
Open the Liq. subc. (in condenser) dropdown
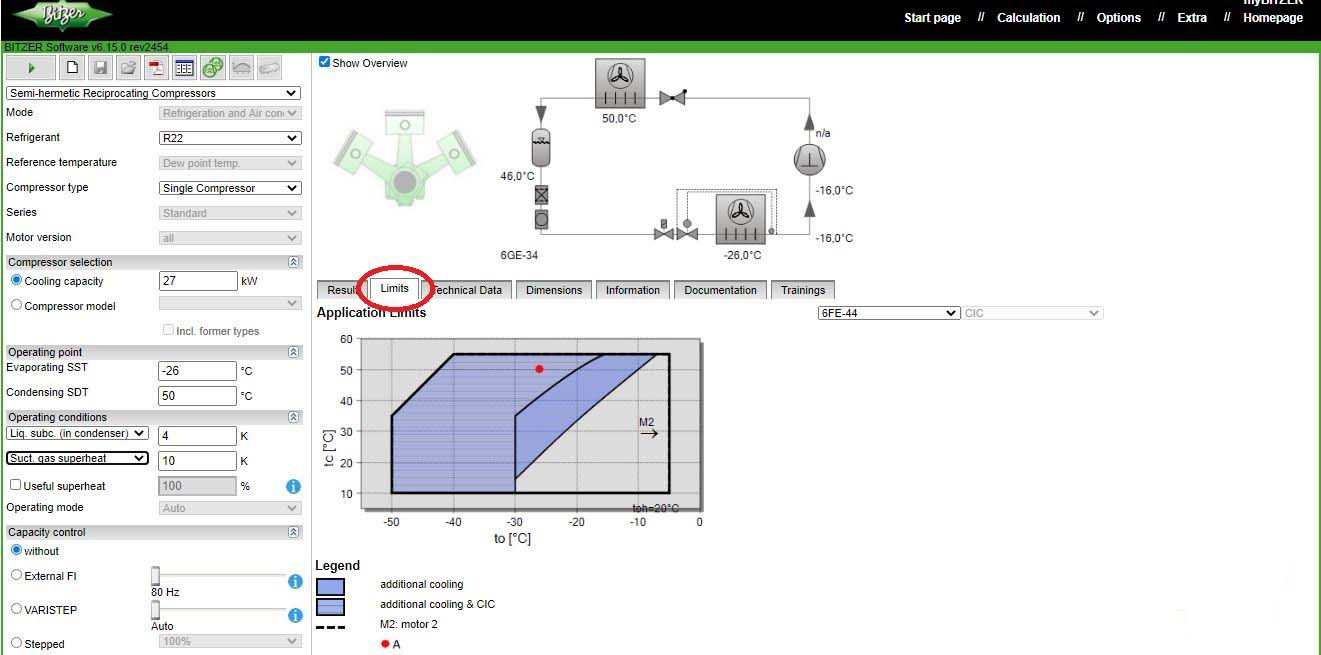77,433
